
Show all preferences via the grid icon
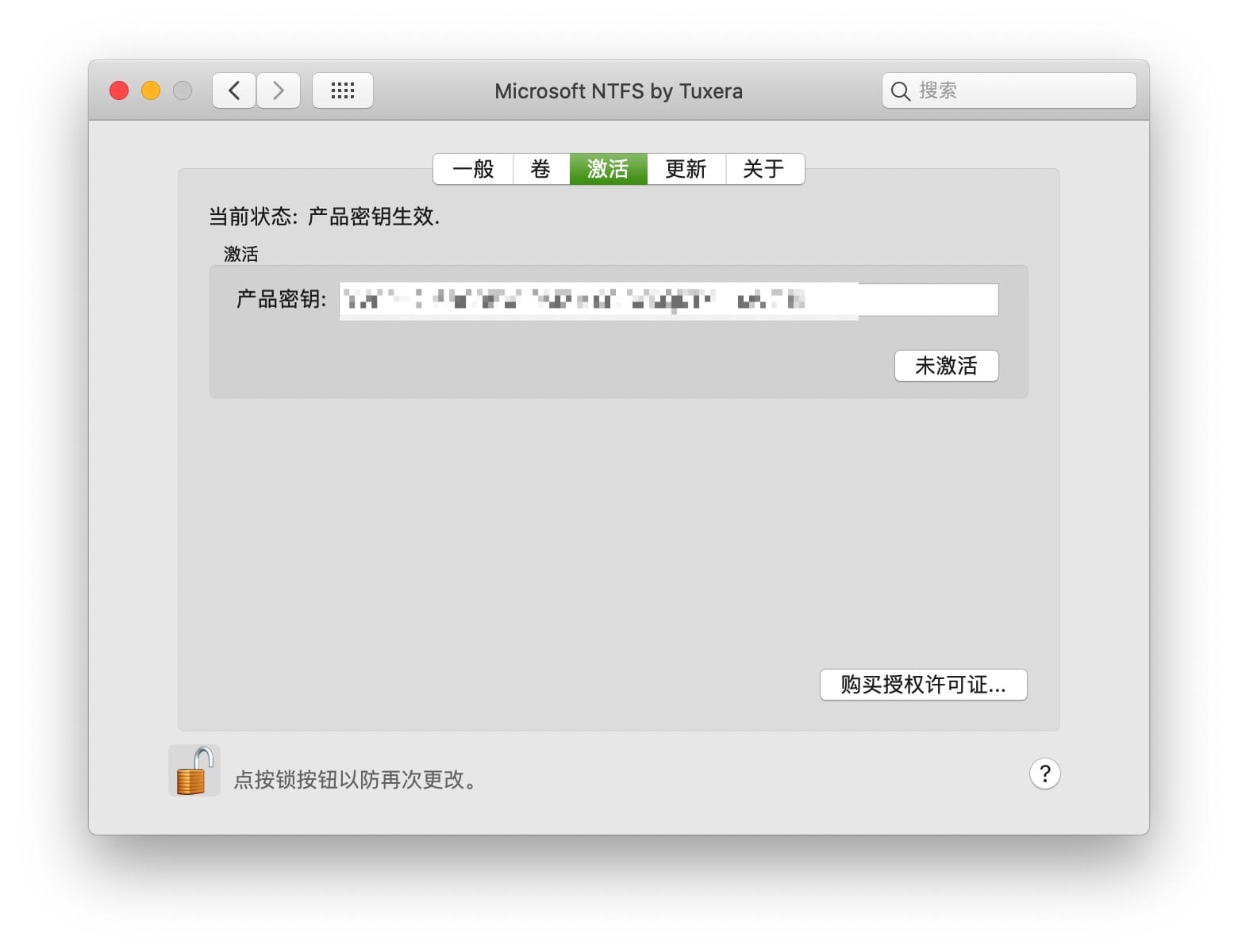tap(342, 90)
